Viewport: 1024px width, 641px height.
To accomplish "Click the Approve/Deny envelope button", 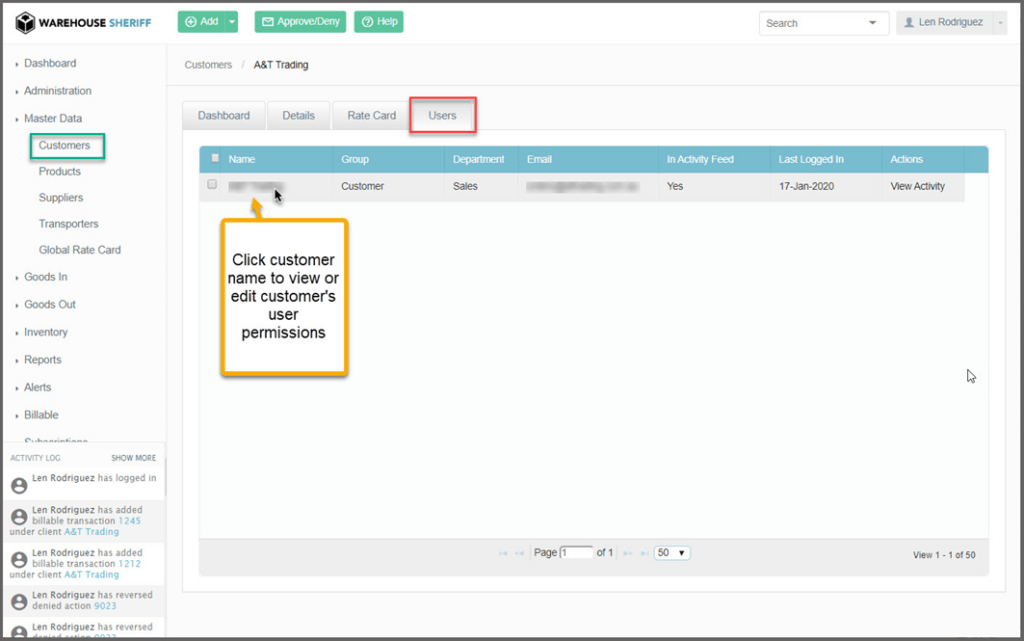I will pos(300,22).
